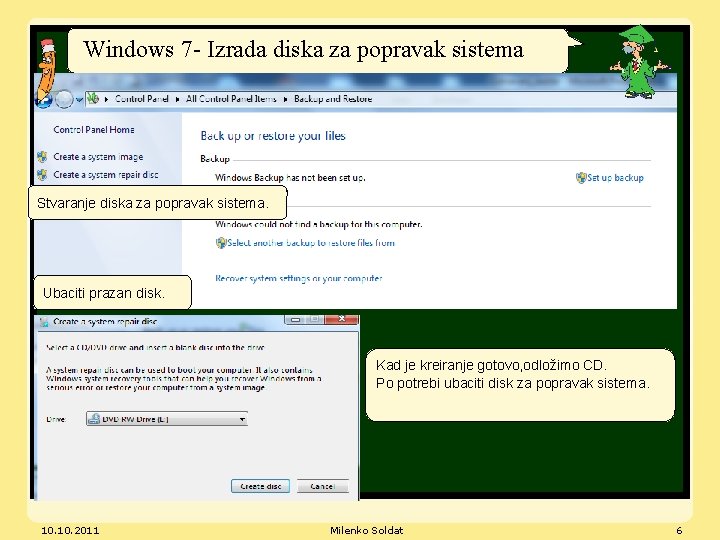Click All Control Panel Items breadcrumb
Viewport: 720px width, 540px height.
tap(231, 99)
